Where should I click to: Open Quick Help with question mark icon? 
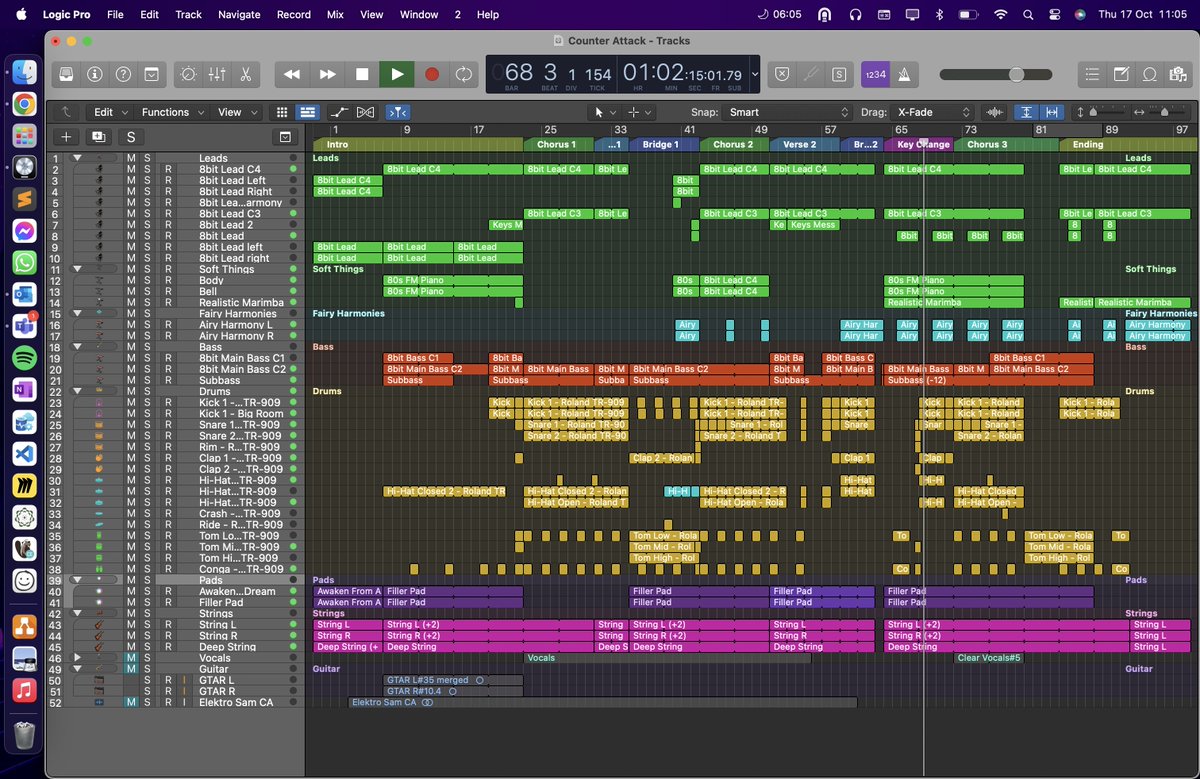click(x=123, y=74)
